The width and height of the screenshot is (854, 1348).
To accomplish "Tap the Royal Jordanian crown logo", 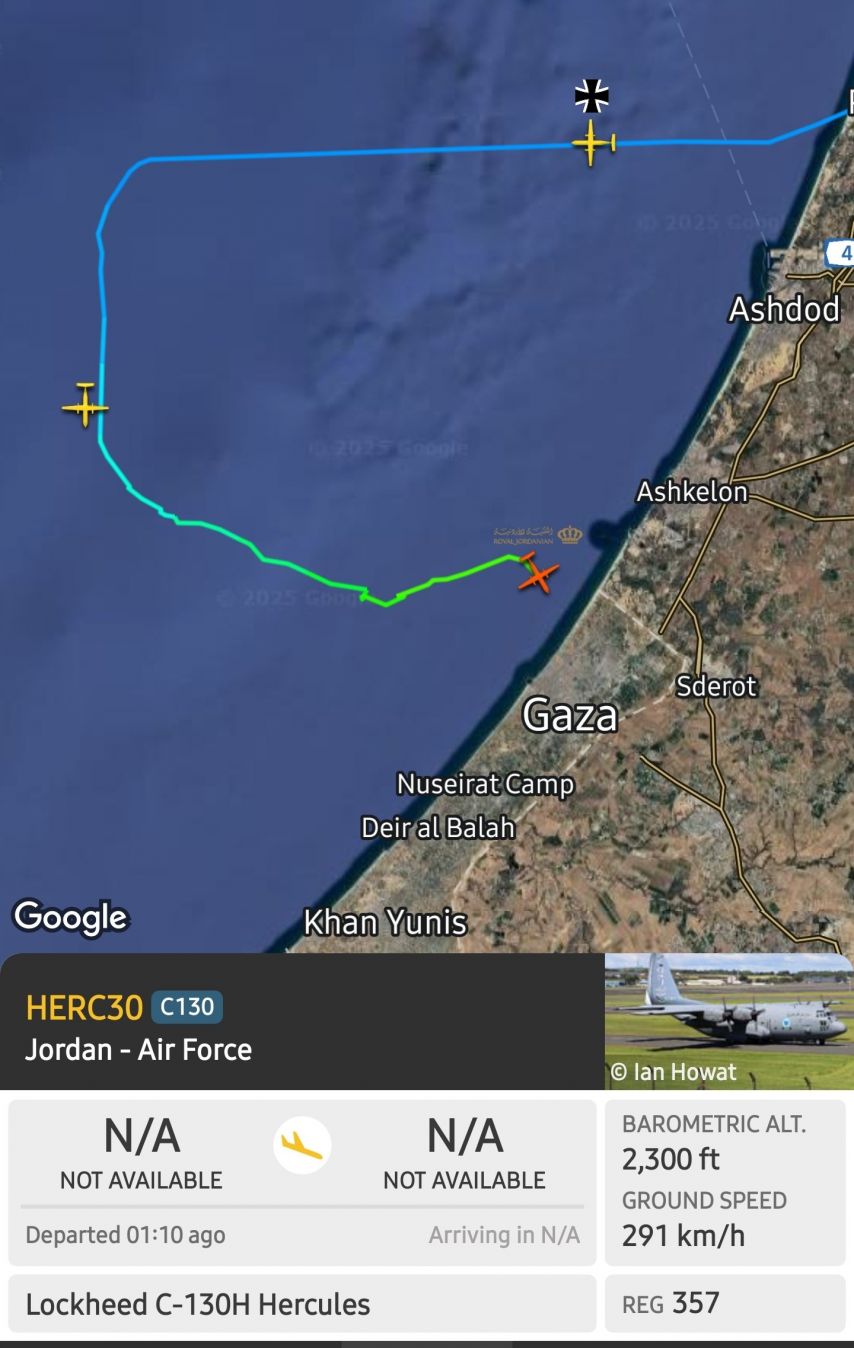I will (x=538, y=535).
